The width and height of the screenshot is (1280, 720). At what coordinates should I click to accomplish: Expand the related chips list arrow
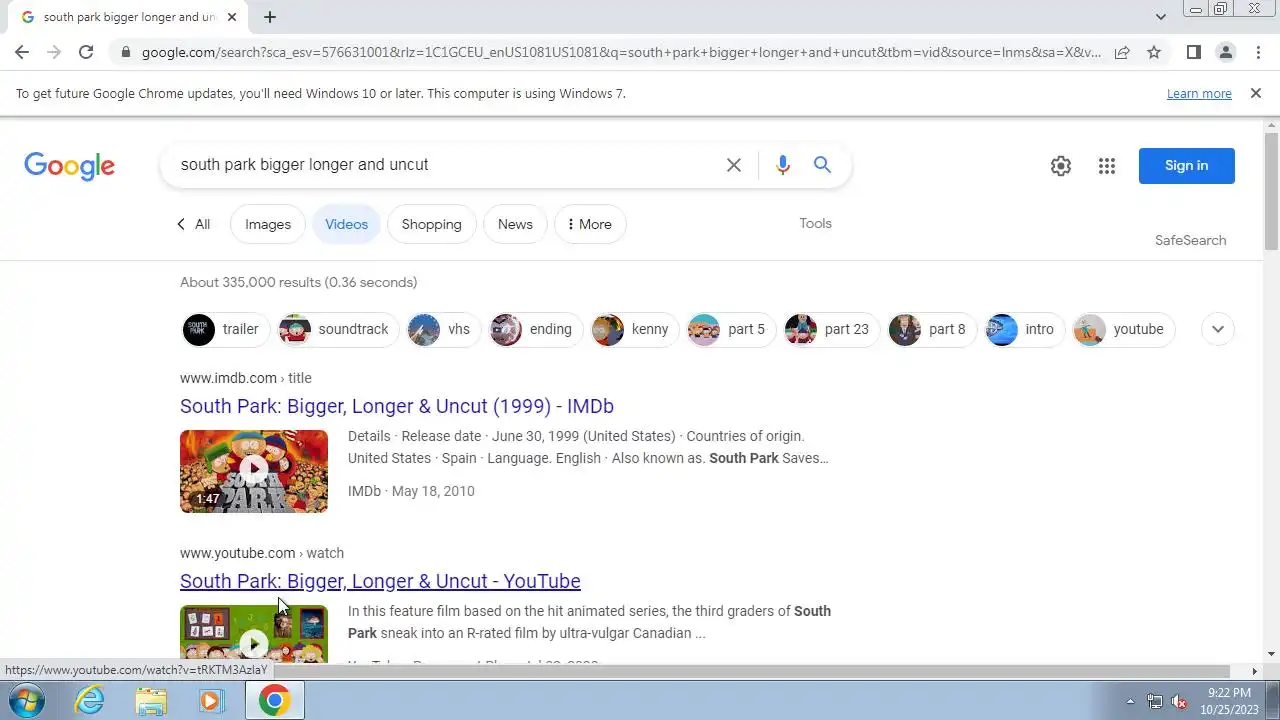[x=1218, y=329]
